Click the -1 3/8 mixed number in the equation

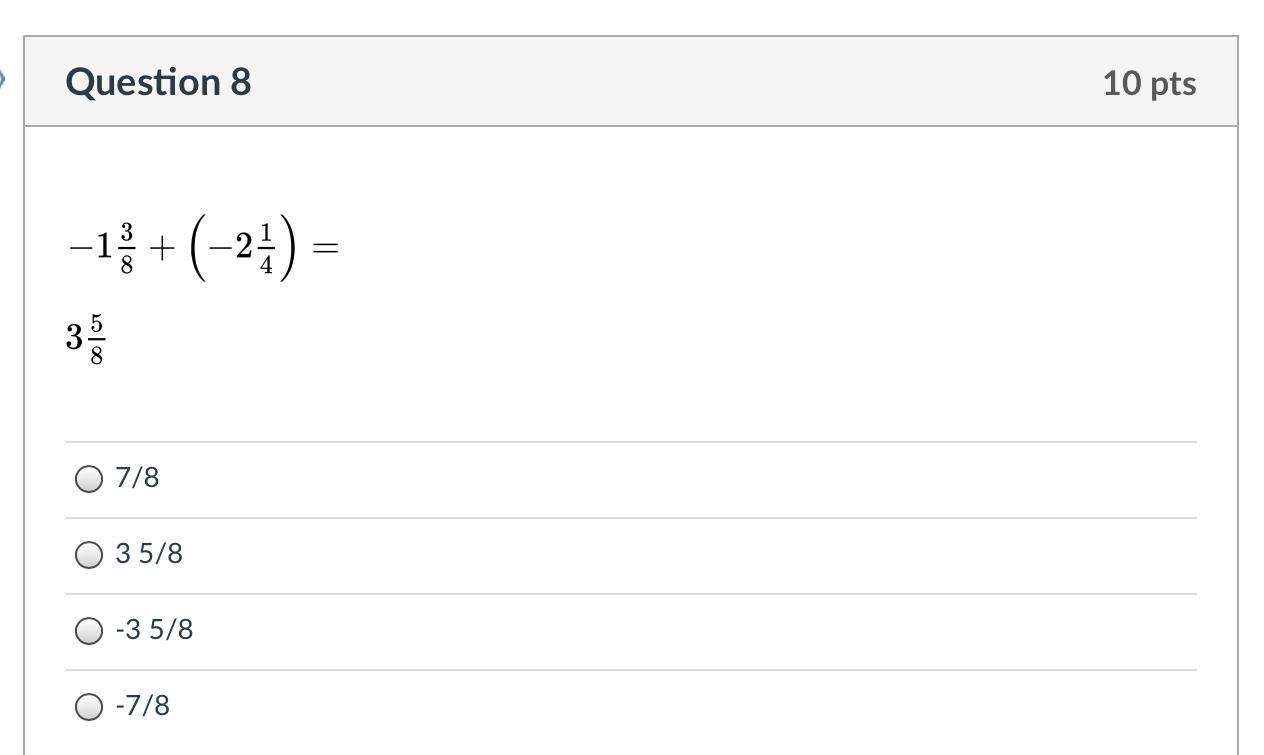coord(101,247)
